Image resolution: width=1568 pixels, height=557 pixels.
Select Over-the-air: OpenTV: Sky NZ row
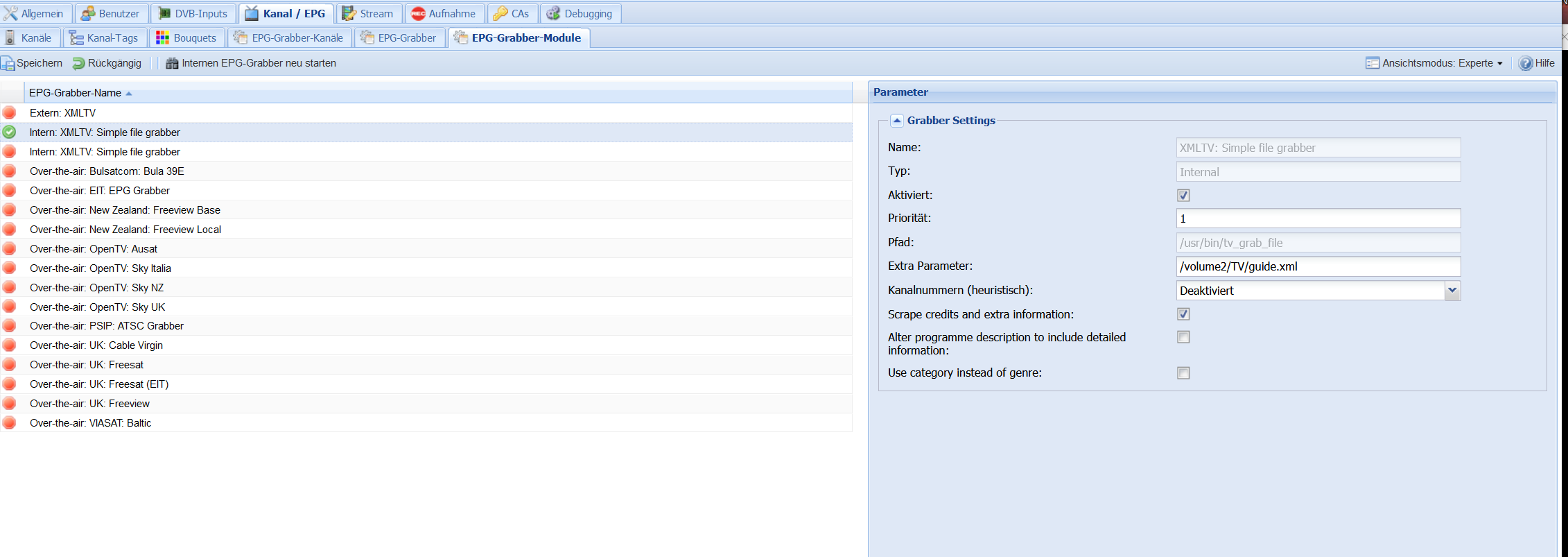click(426, 287)
